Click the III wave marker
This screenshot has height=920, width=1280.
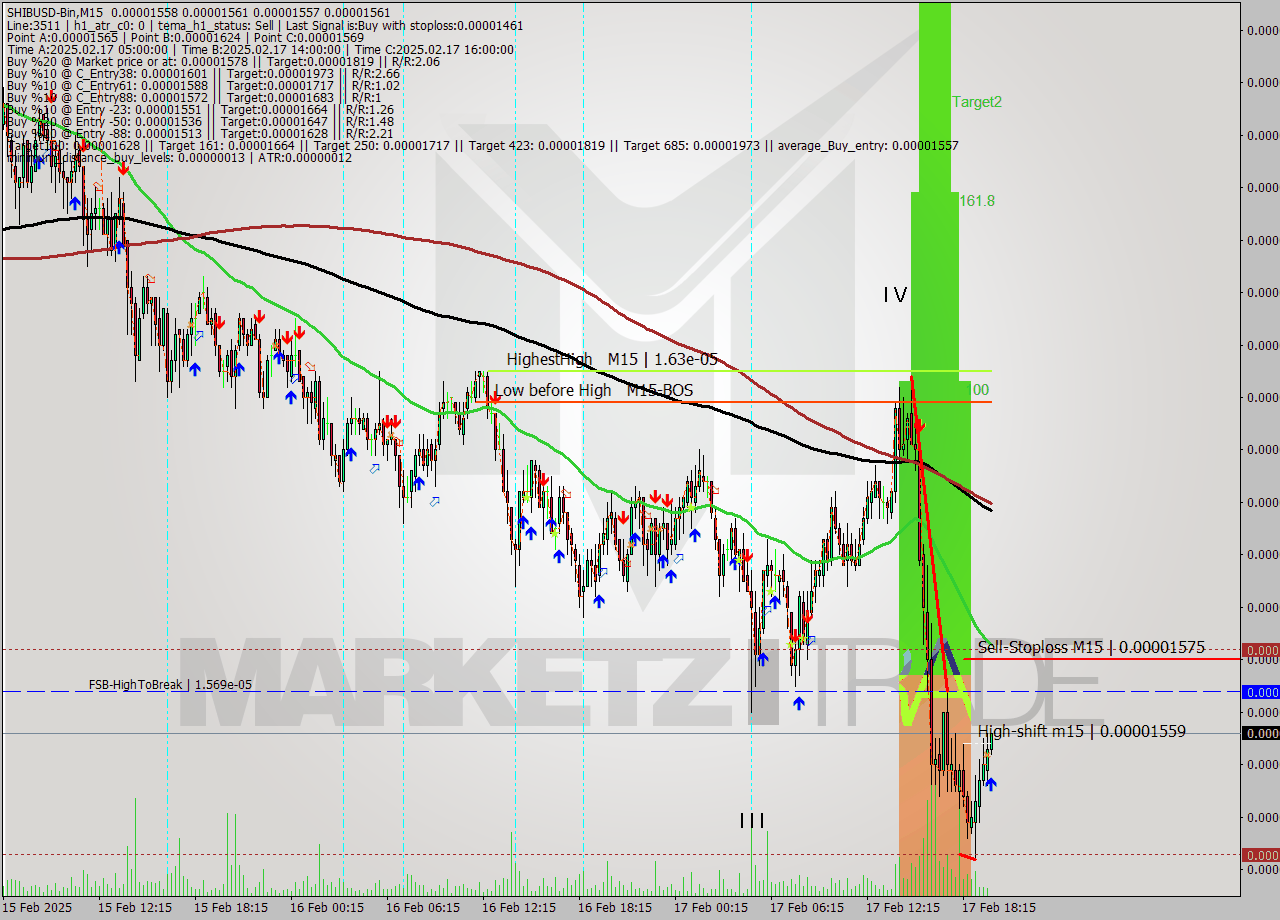(x=752, y=821)
